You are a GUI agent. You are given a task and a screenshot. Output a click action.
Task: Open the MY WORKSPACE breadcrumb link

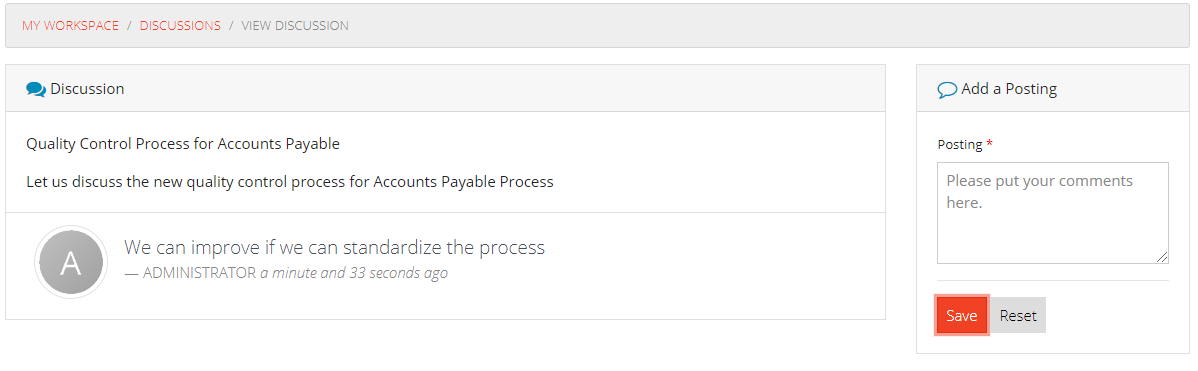pyautogui.click(x=70, y=25)
